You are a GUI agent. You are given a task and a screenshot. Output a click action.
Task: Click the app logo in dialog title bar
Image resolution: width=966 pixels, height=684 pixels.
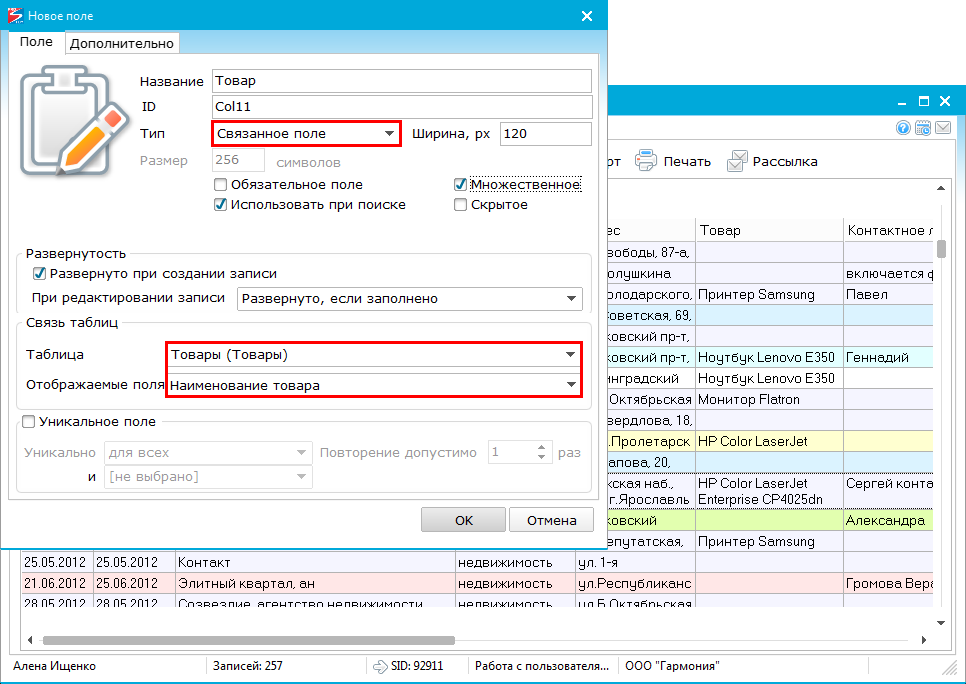[15, 15]
